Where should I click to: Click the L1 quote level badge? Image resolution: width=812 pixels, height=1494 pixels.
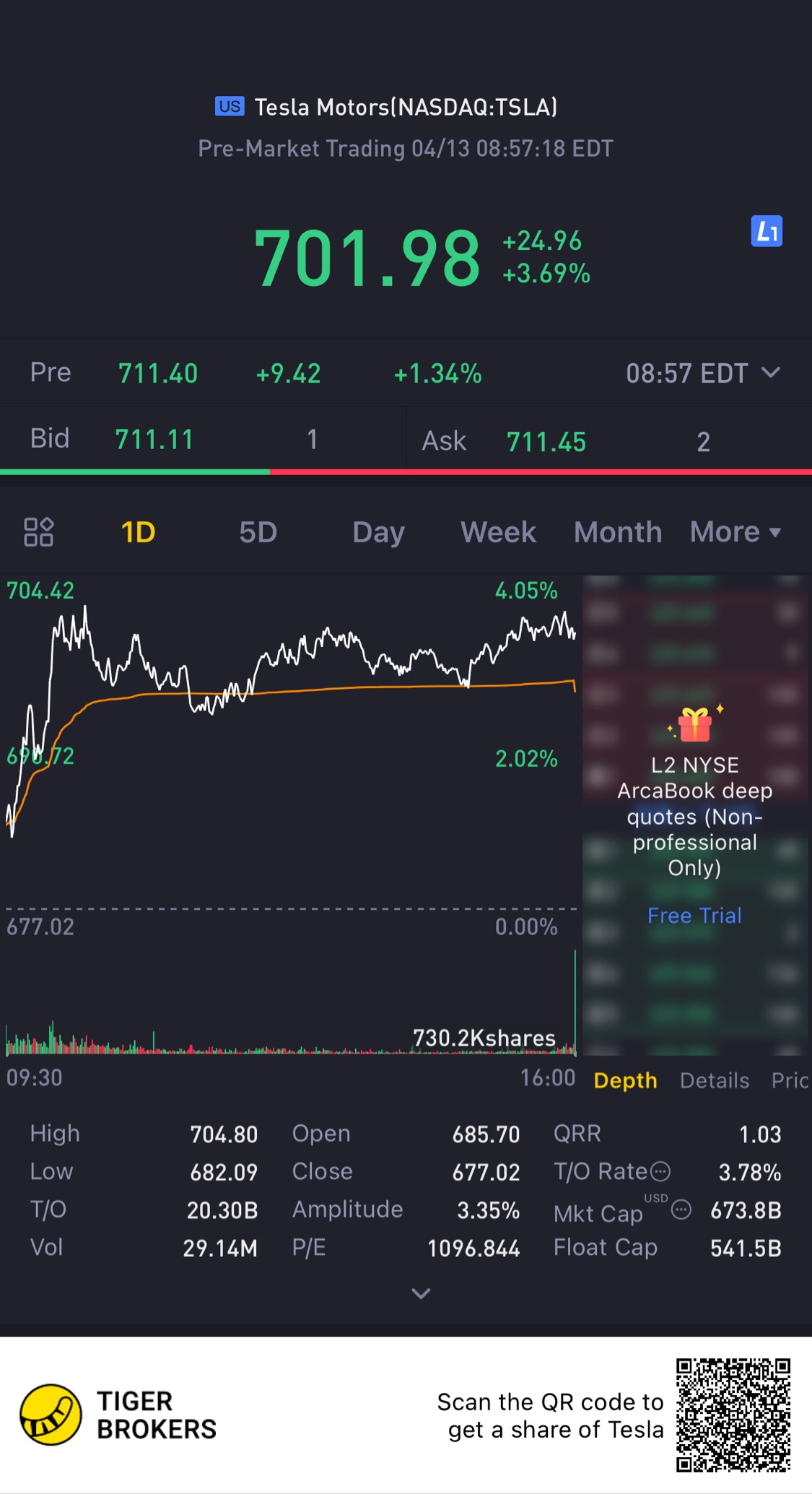click(767, 232)
